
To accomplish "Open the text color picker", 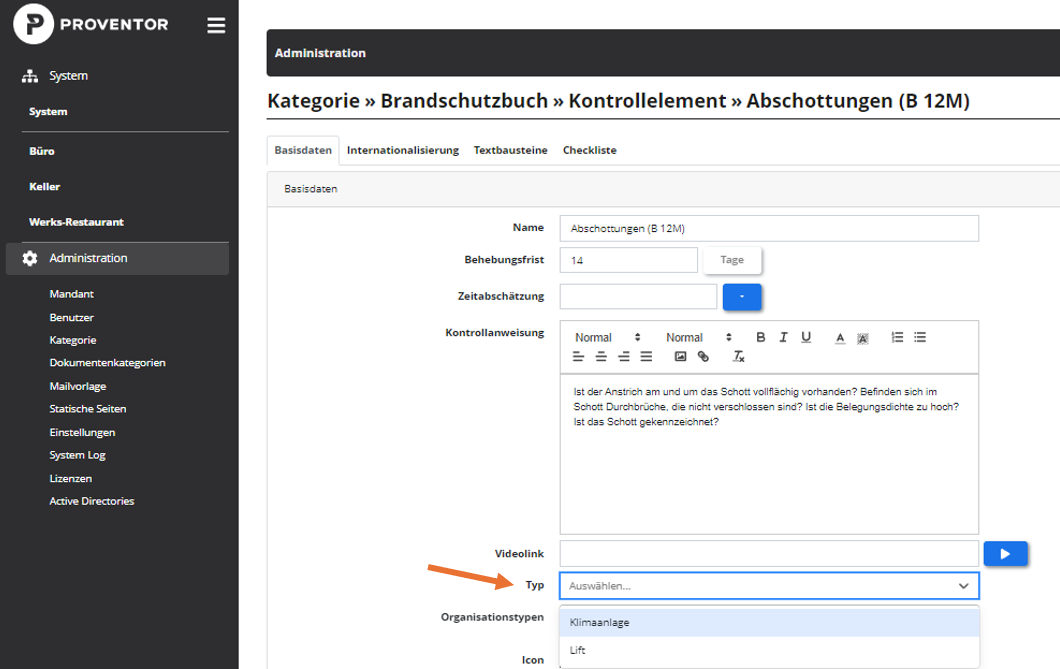I will click(x=840, y=338).
